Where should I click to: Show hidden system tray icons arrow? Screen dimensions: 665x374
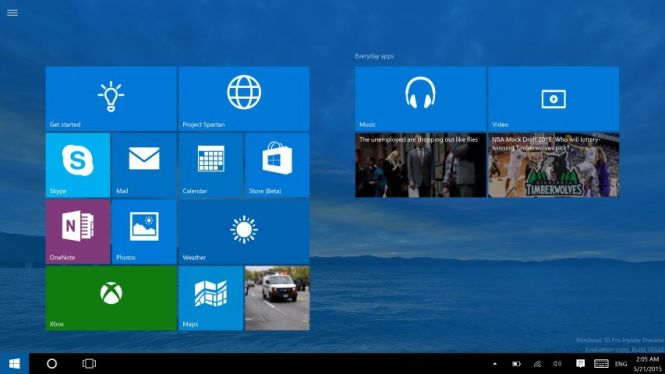point(495,364)
